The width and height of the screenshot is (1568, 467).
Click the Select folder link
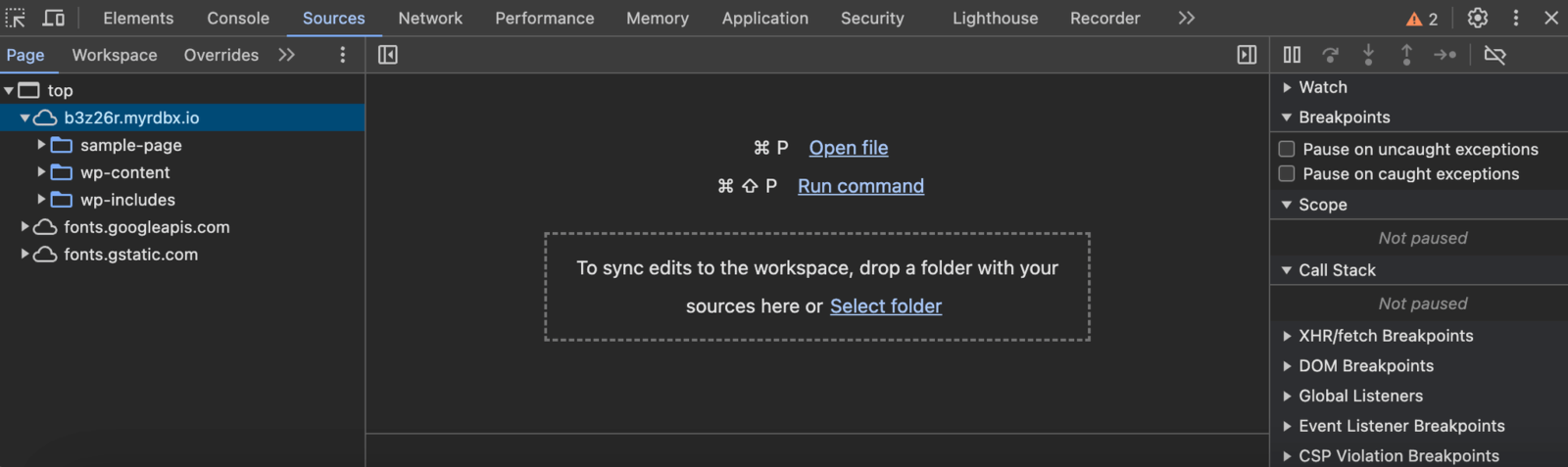point(885,306)
